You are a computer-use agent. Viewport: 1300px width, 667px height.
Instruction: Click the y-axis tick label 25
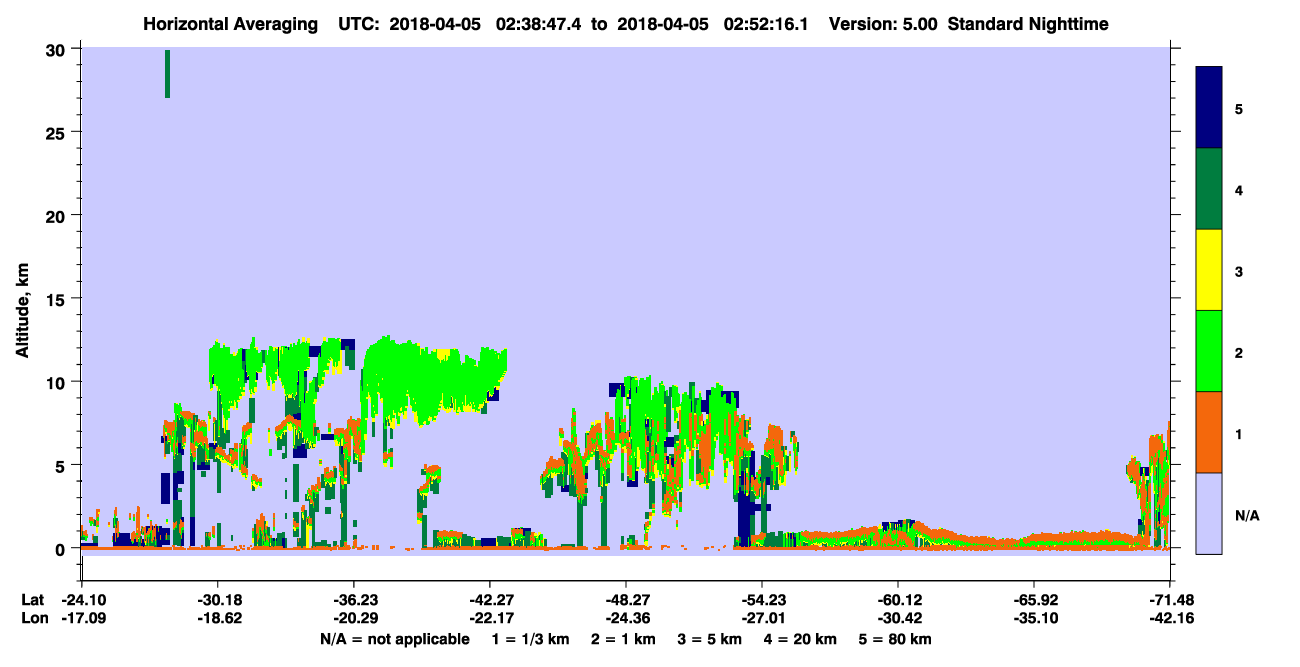[x=58, y=132]
